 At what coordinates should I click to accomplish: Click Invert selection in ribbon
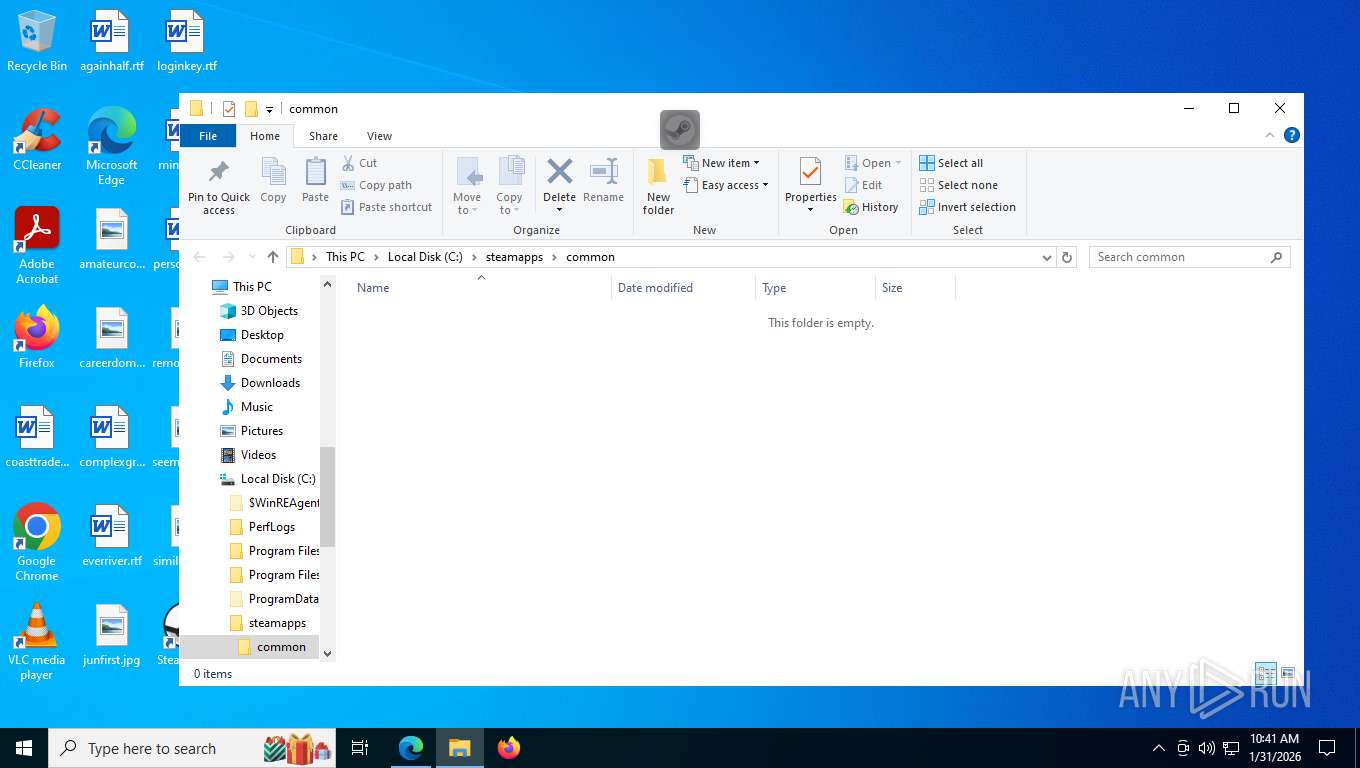pyautogui.click(x=967, y=207)
